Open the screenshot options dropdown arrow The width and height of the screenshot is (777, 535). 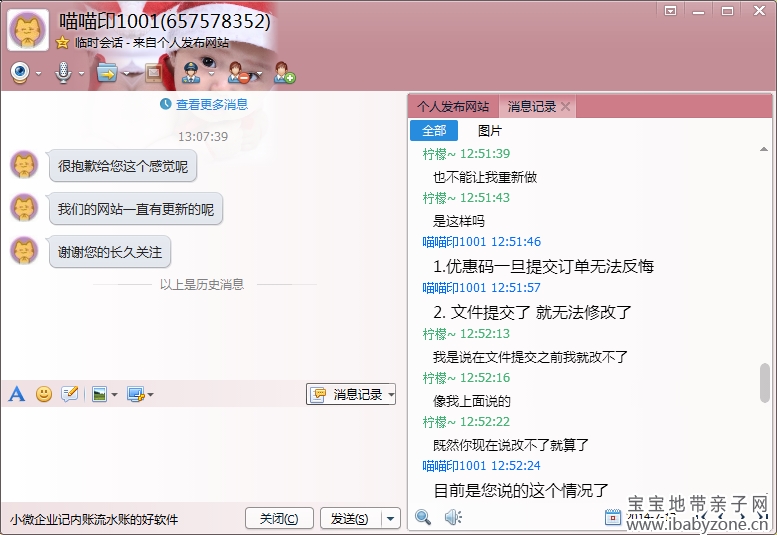tap(151, 395)
